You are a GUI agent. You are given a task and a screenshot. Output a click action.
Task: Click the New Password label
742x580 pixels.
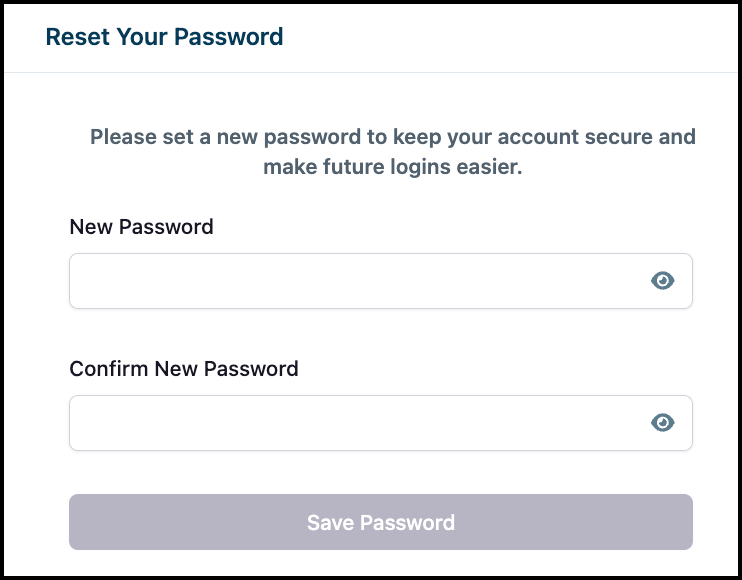[141, 227]
